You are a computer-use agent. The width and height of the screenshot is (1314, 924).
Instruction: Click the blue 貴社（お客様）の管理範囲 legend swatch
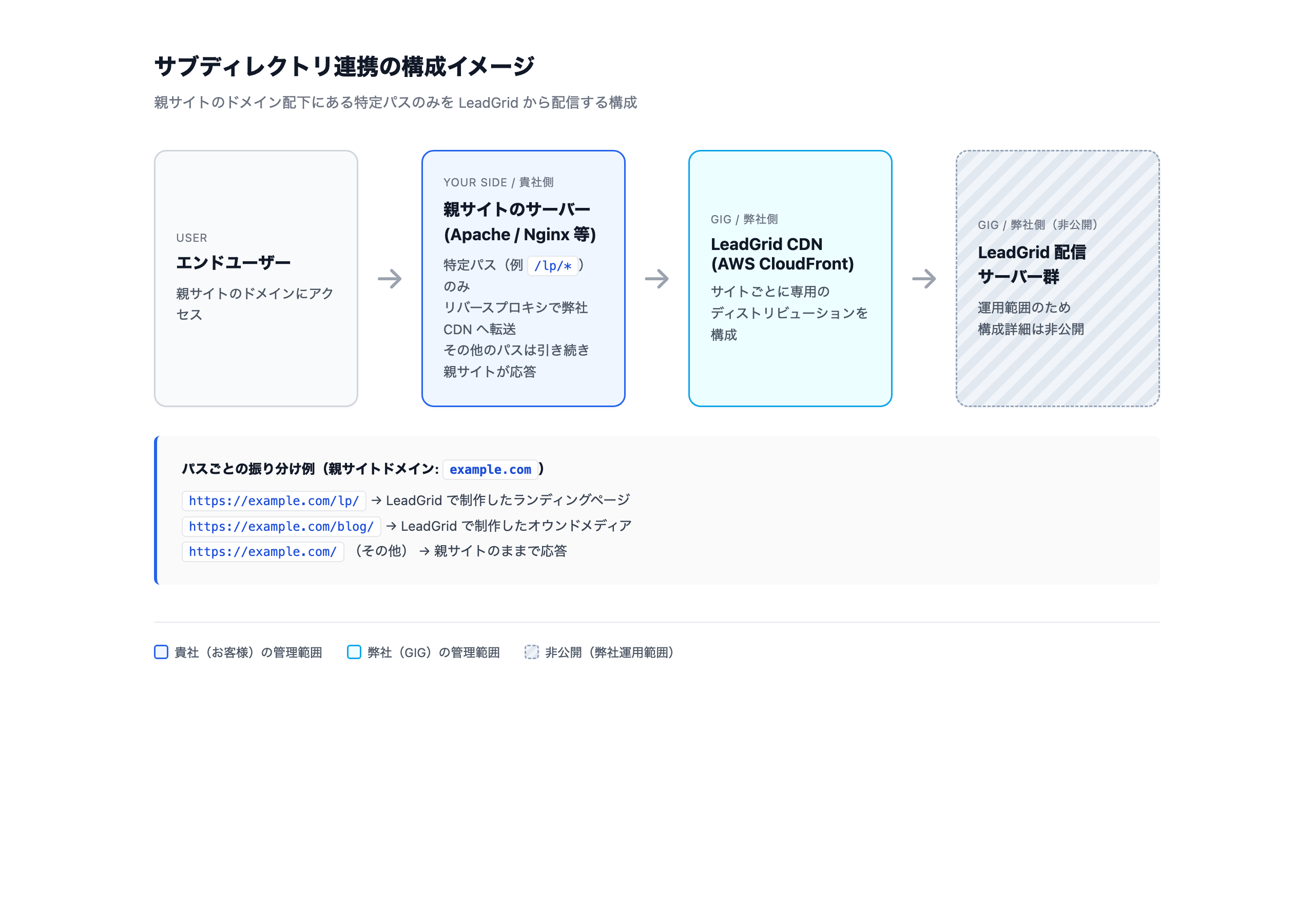point(161,652)
